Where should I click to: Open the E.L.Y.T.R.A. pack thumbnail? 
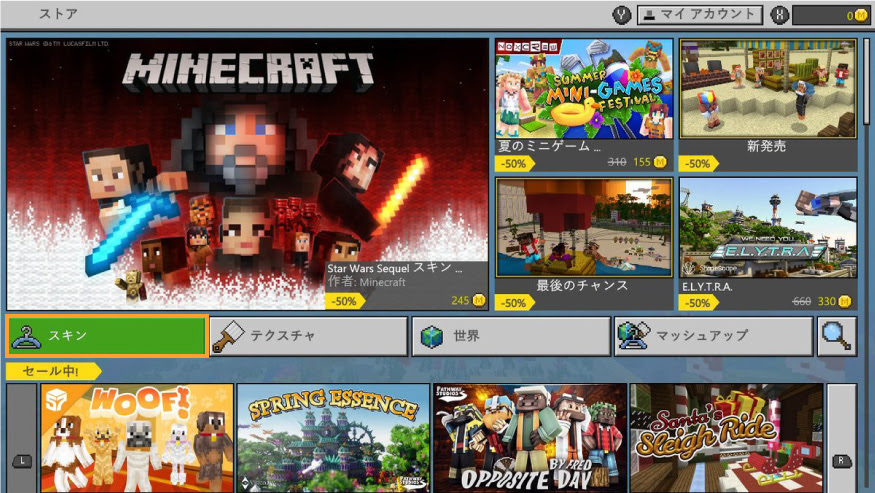(x=768, y=228)
